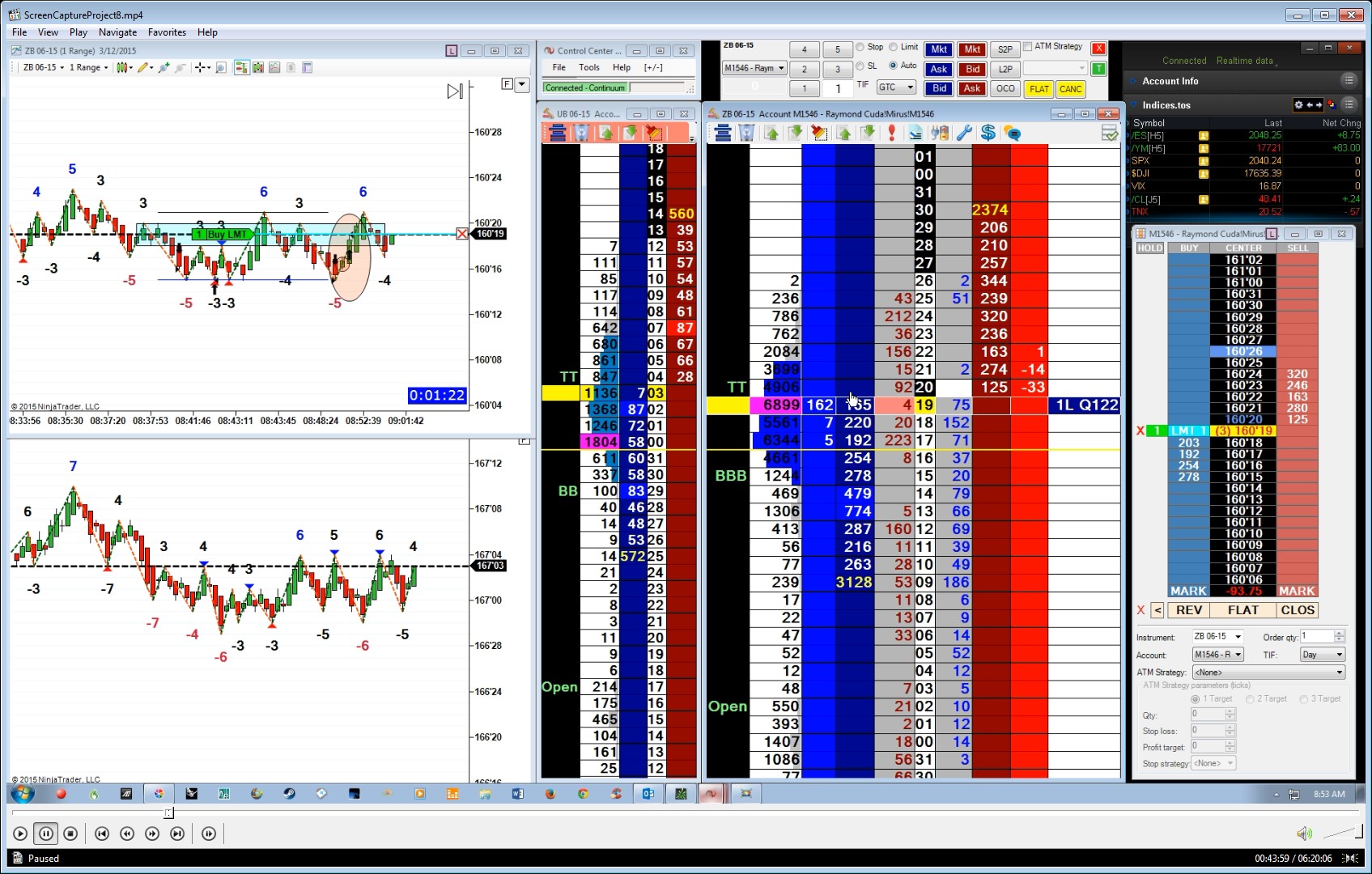Click the blue stacked bars icon in UB DOM

(557, 133)
